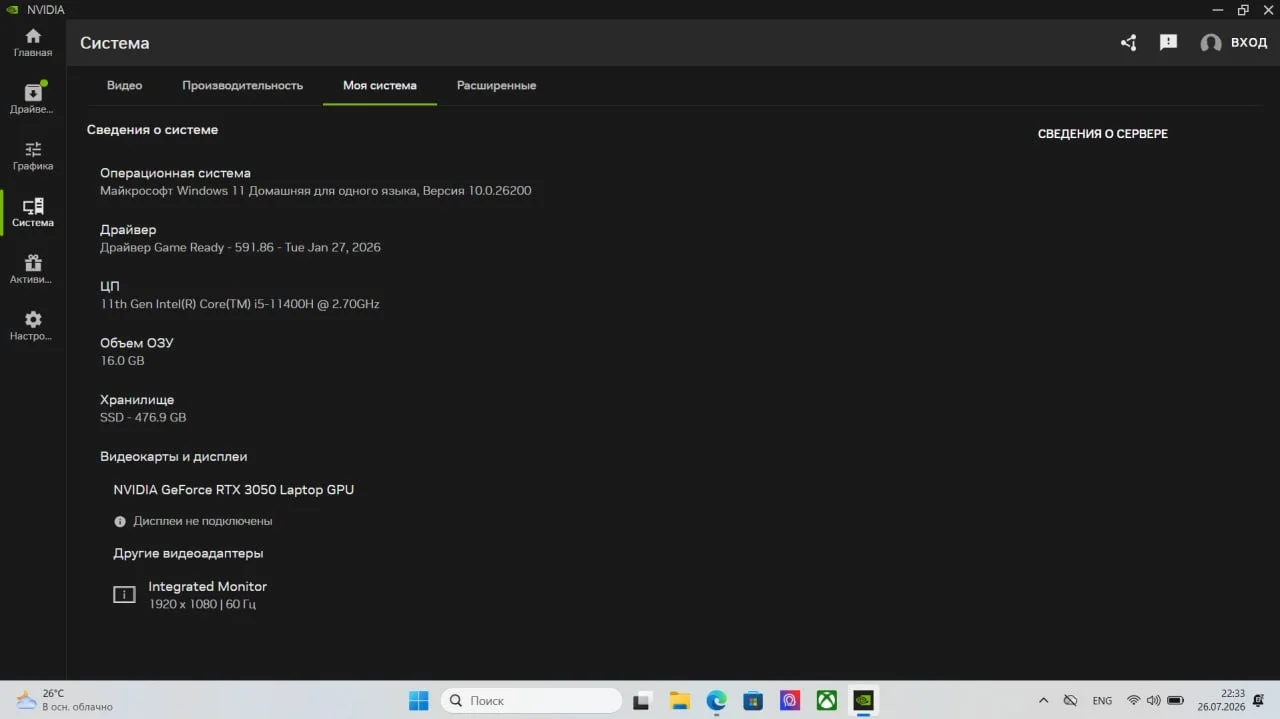Click the driver version text 591.86
Viewport: 1280px width, 719px height.
(254, 247)
